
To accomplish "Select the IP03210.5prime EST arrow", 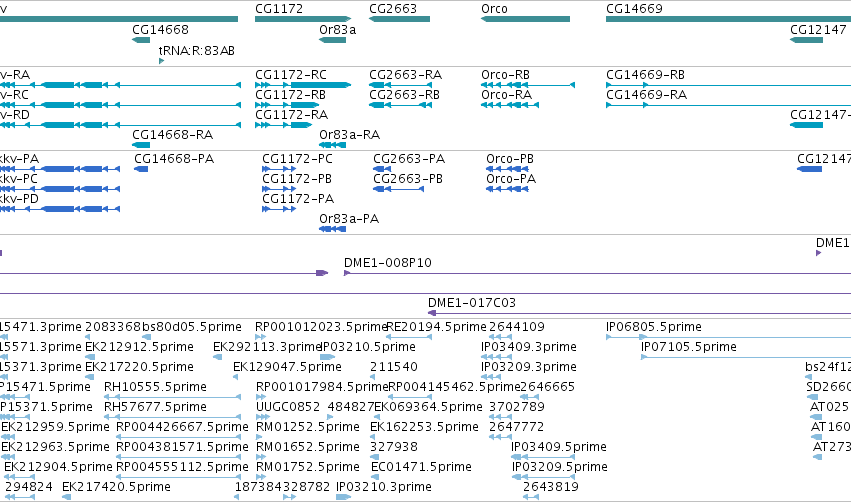I will point(327,357).
